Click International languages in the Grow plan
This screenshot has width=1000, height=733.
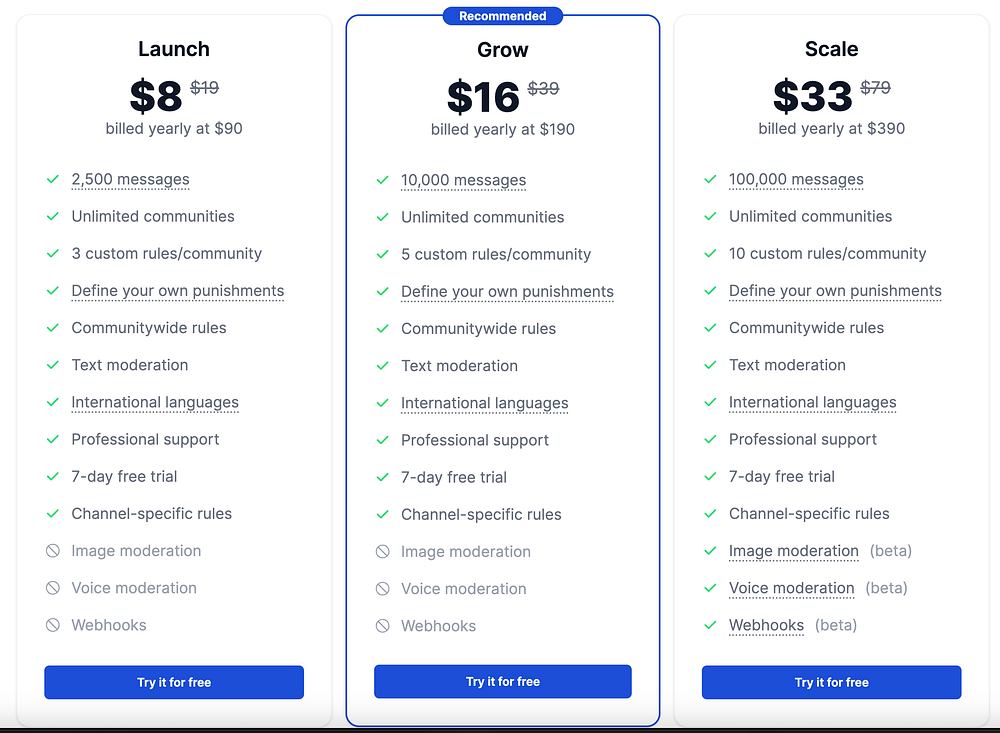(x=485, y=403)
